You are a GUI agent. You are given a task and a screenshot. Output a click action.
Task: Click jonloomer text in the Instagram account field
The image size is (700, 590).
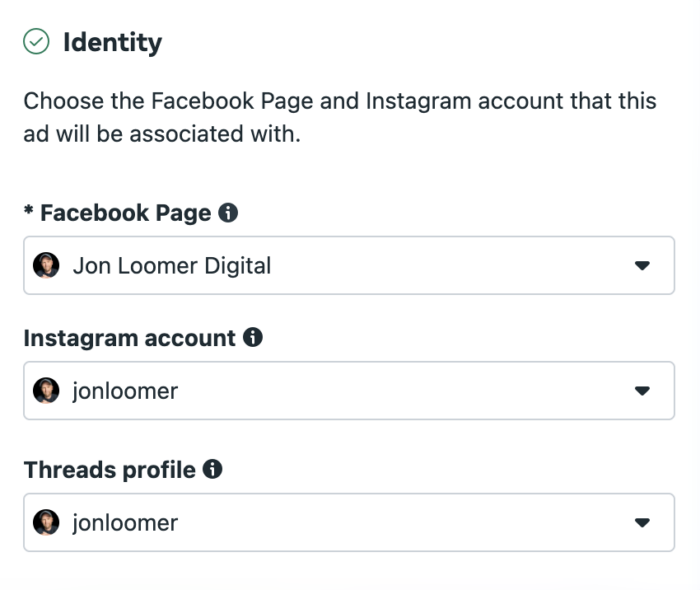coord(125,390)
